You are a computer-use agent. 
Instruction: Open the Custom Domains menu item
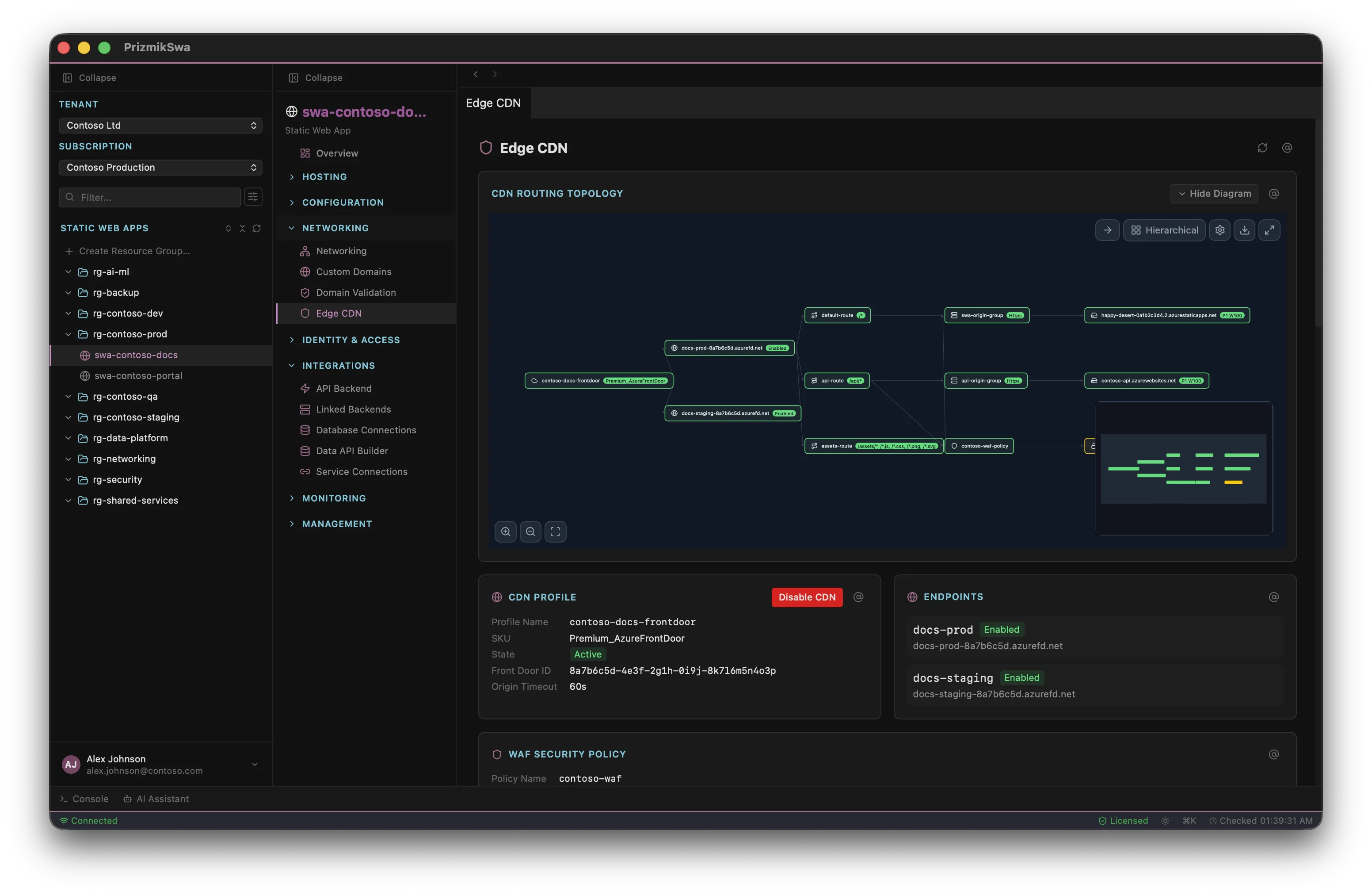pos(353,272)
